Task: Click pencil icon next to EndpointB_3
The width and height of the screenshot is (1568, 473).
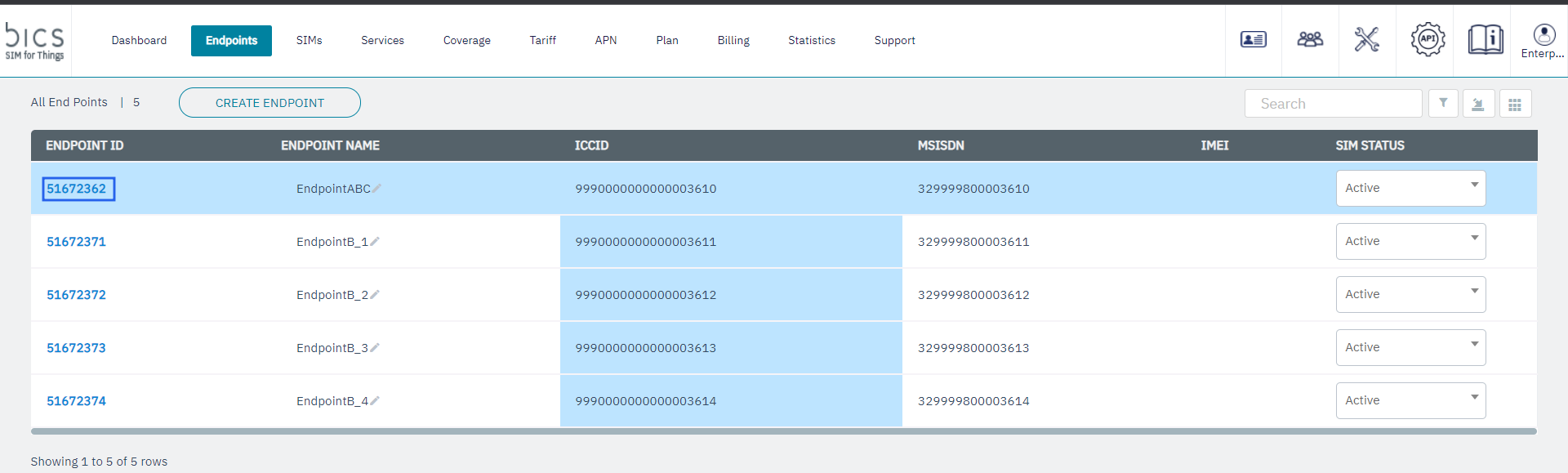Action: pos(375,348)
